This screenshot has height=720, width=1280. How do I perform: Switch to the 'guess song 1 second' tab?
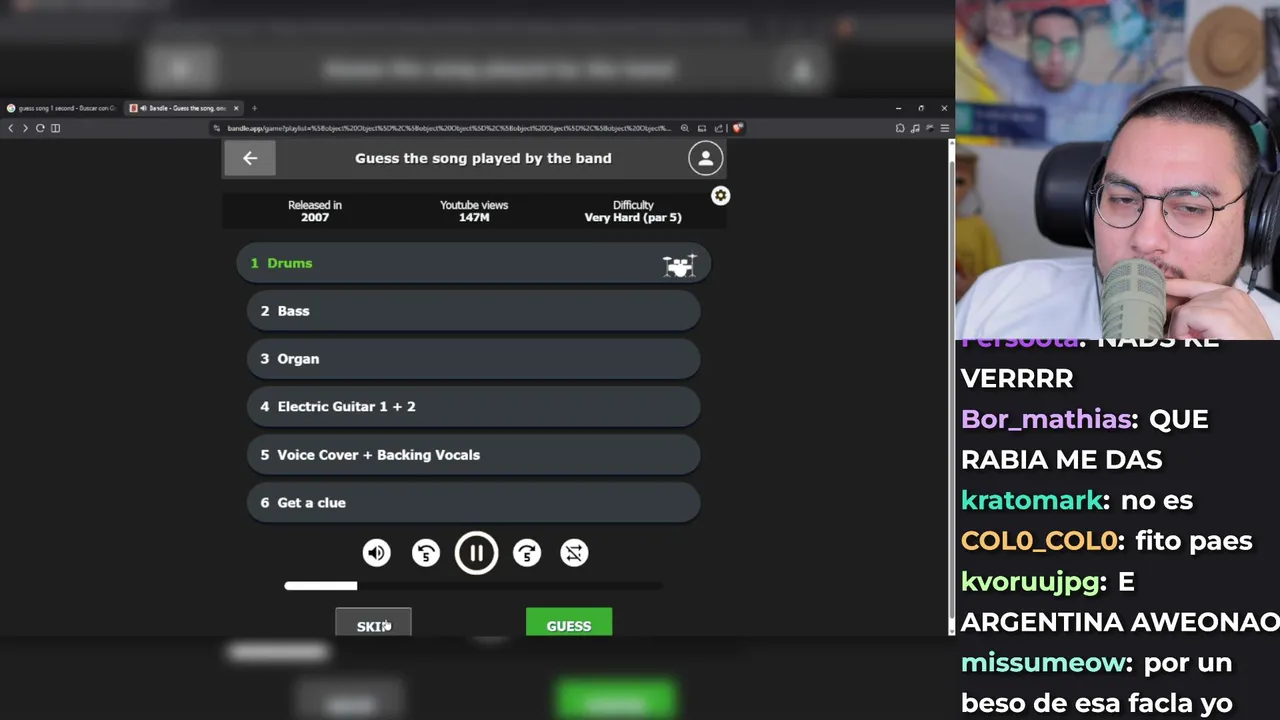pyautogui.click(x=62, y=108)
